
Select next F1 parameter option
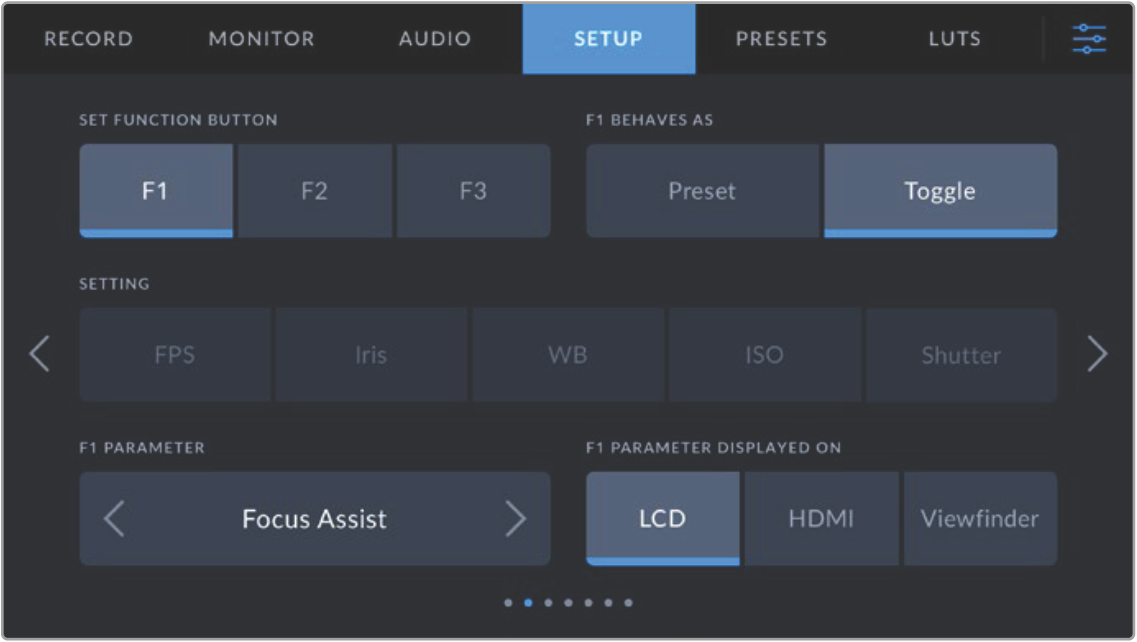[514, 518]
